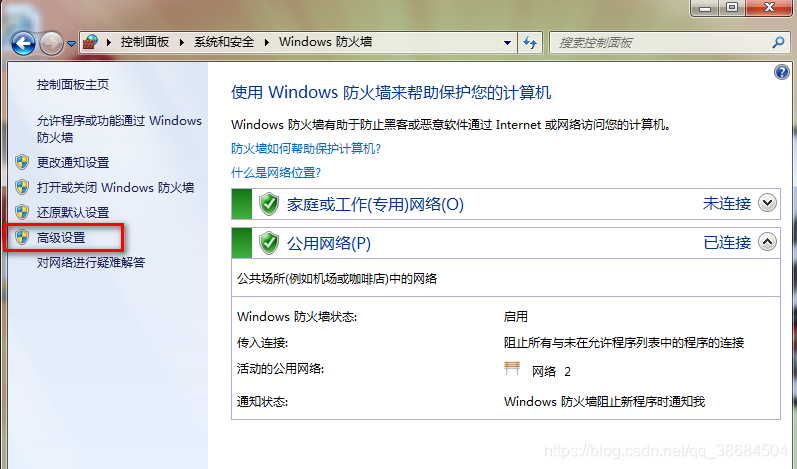Click the Control Panel firewall icon in address bar
Image resolution: width=797 pixels, height=469 pixels.
point(91,42)
